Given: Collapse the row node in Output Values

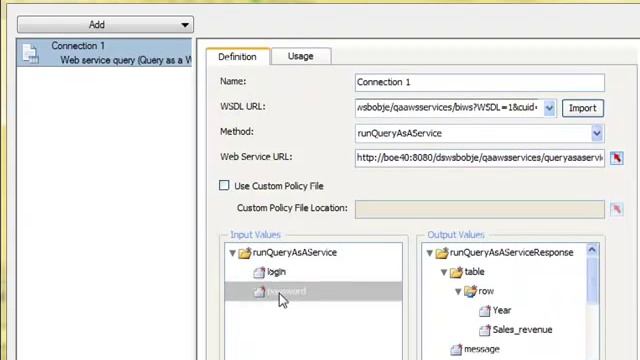Looking at the screenshot, I should pos(458,291).
